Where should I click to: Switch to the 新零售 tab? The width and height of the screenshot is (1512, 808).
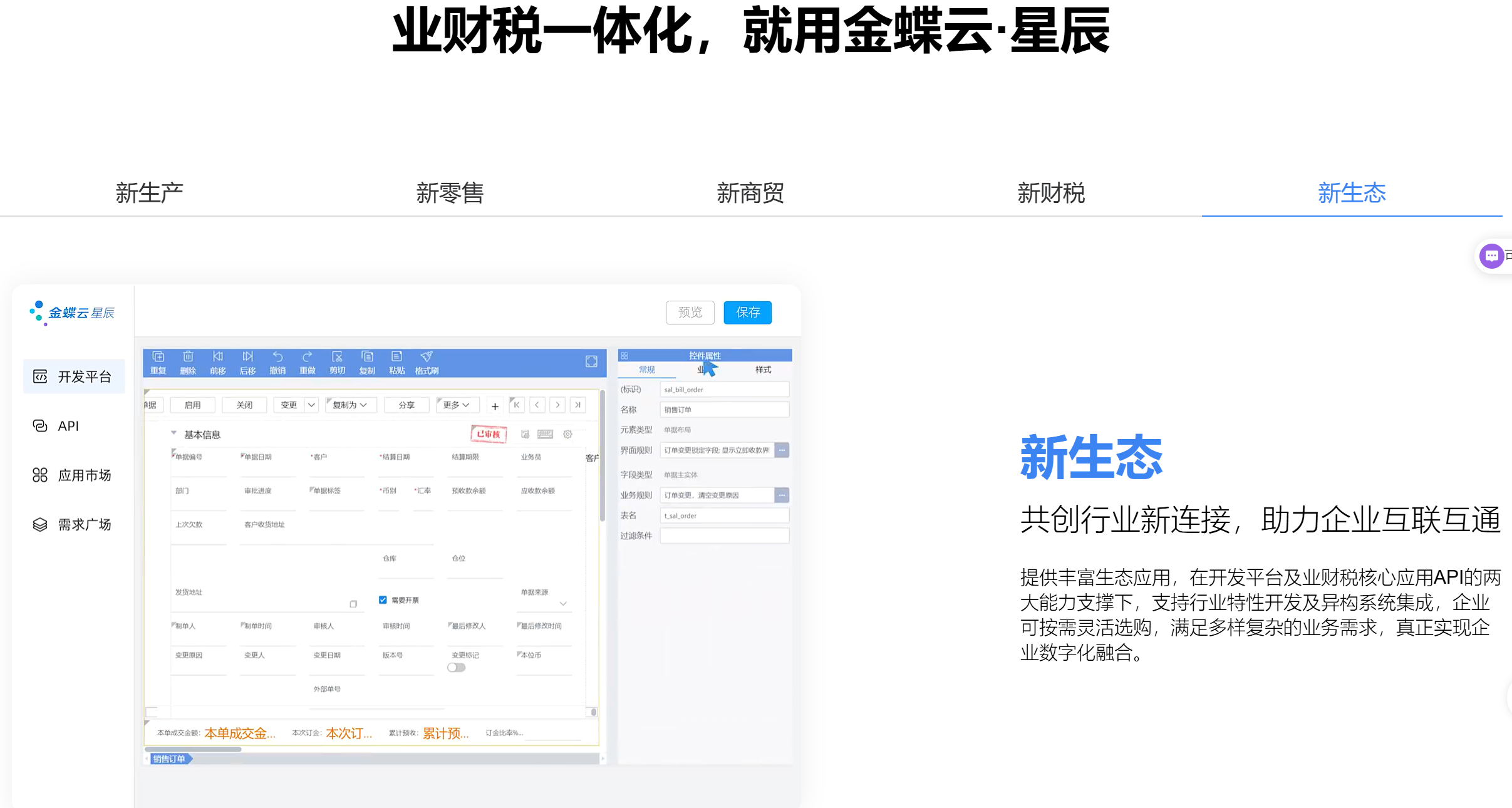click(450, 193)
